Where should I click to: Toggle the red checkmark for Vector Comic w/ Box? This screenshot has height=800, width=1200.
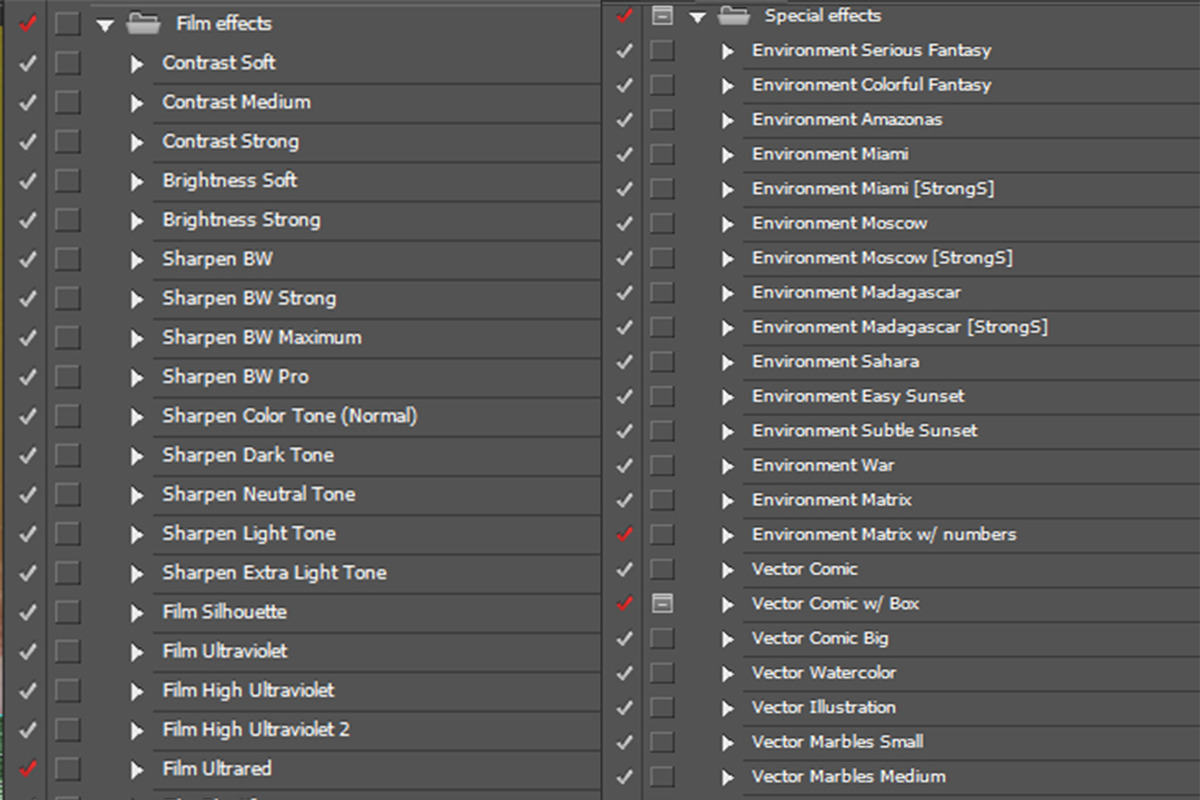click(625, 604)
